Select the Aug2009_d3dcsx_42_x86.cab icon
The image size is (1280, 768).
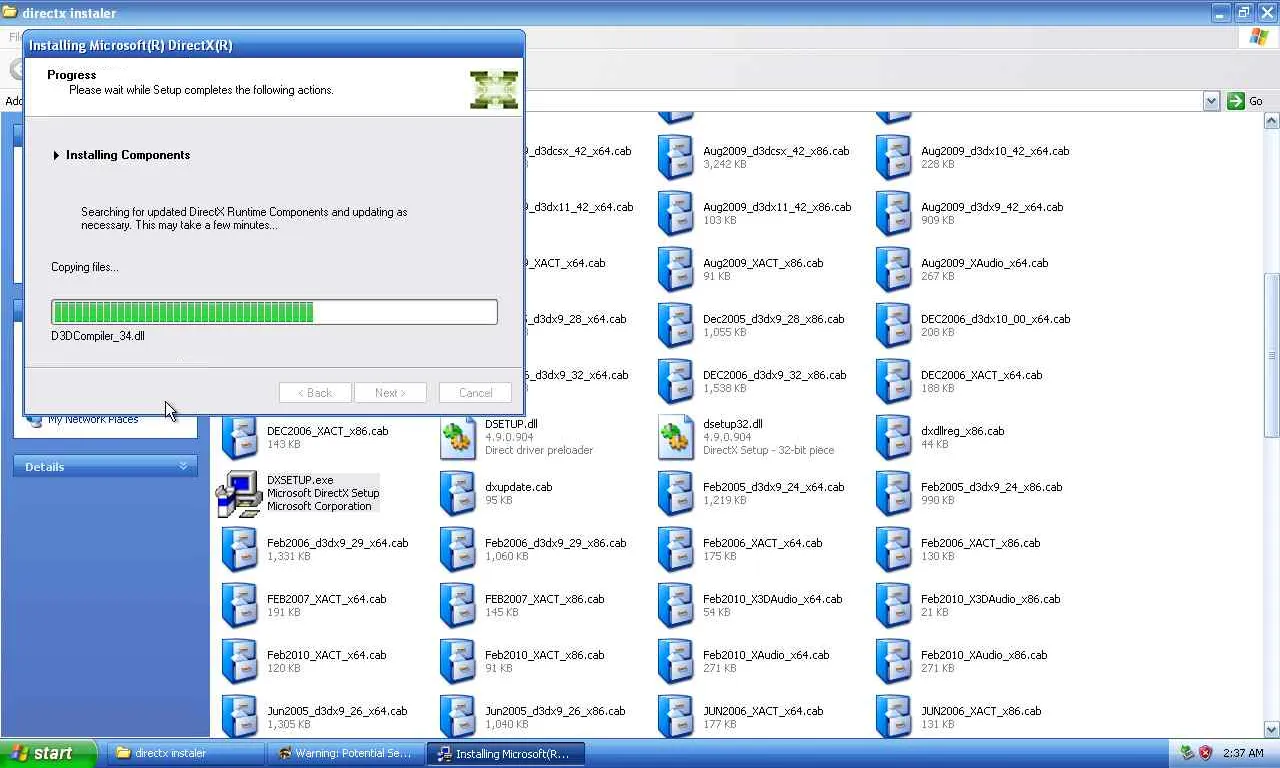pos(676,157)
